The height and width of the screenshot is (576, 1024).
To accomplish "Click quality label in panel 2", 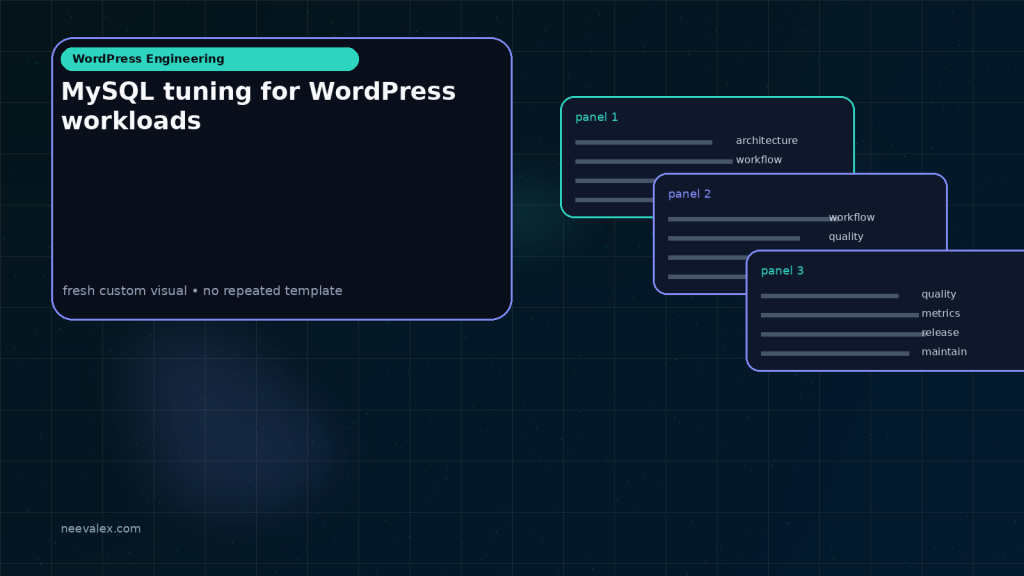I will [846, 236].
